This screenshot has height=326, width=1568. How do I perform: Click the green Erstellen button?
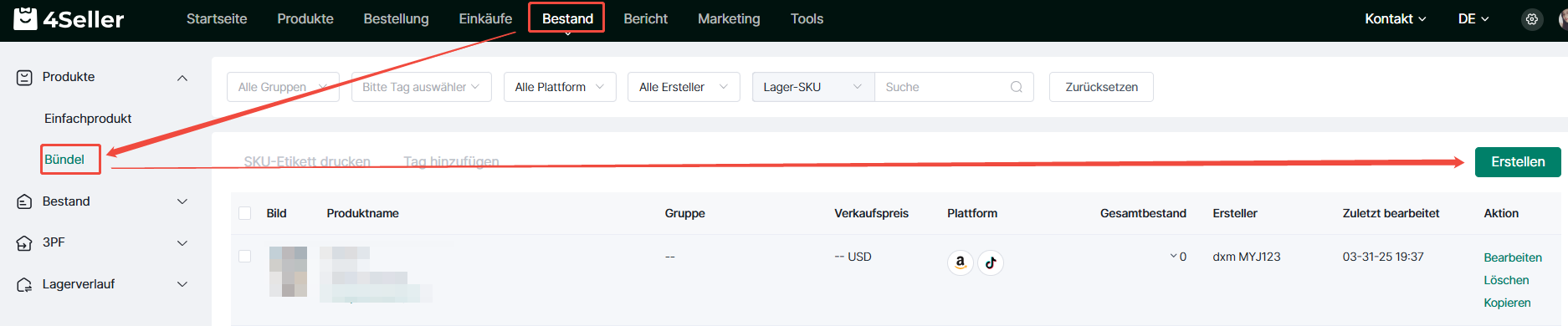(1518, 161)
